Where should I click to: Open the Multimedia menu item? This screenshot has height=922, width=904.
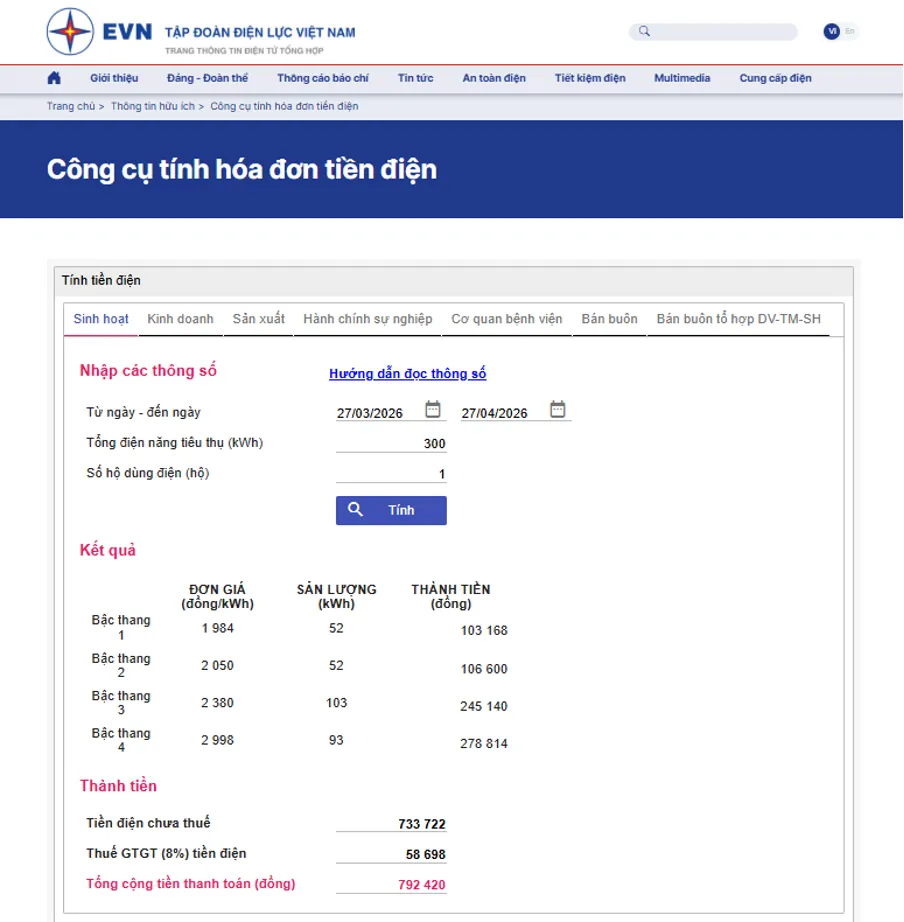681,77
